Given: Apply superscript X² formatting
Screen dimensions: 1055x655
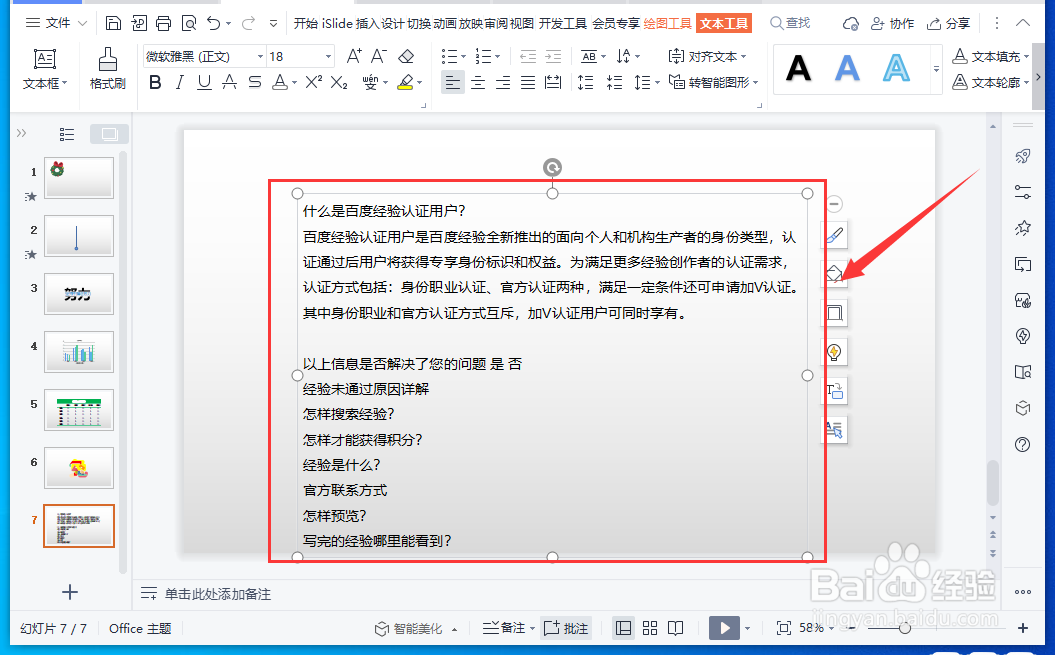Looking at the screenshot, I should click(314, 82).
